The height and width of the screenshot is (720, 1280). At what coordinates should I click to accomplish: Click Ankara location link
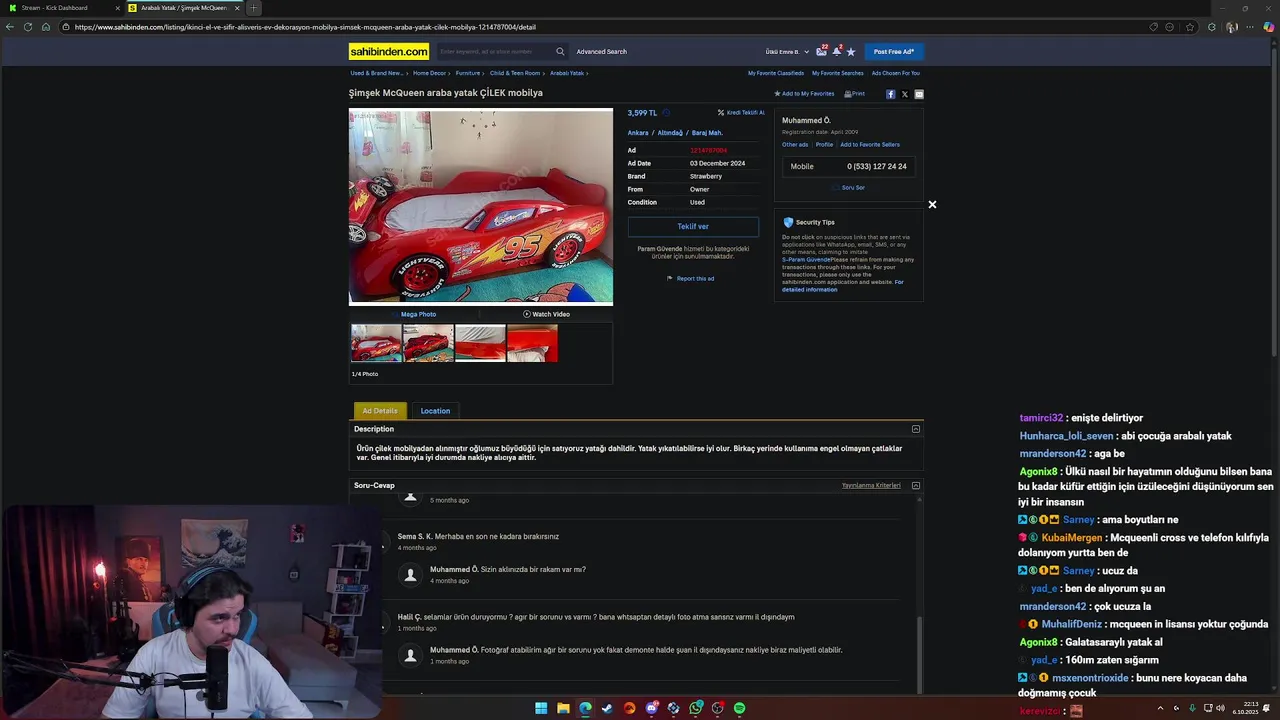638,133
